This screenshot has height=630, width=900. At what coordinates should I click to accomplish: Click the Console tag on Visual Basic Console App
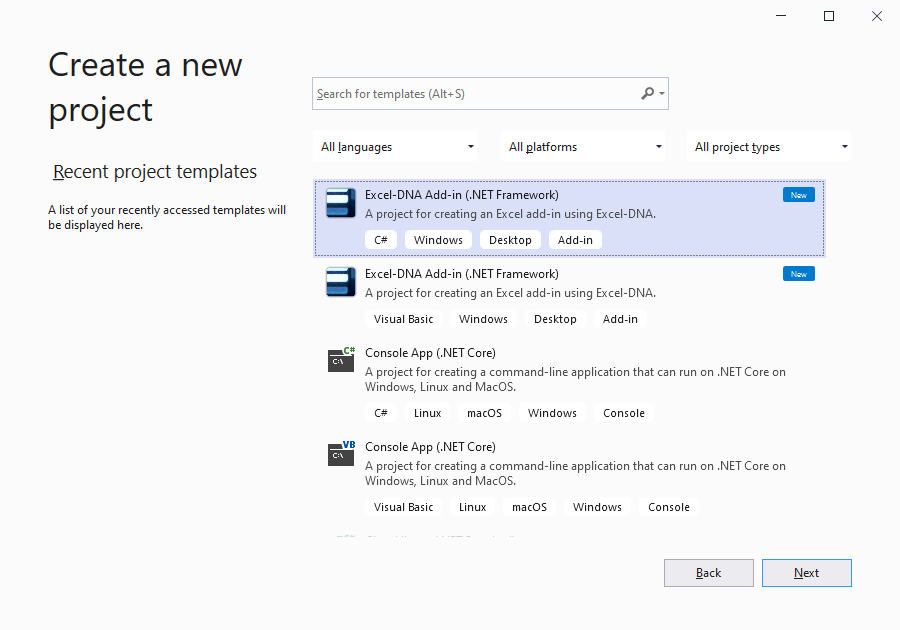pyautogui.click(x=668, y=507)
